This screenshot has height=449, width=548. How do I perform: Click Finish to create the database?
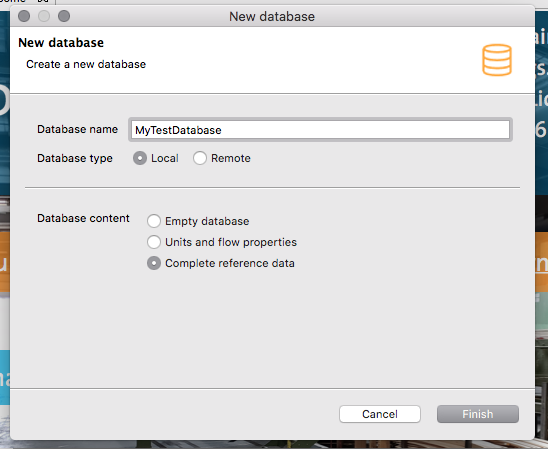(478, 414)
